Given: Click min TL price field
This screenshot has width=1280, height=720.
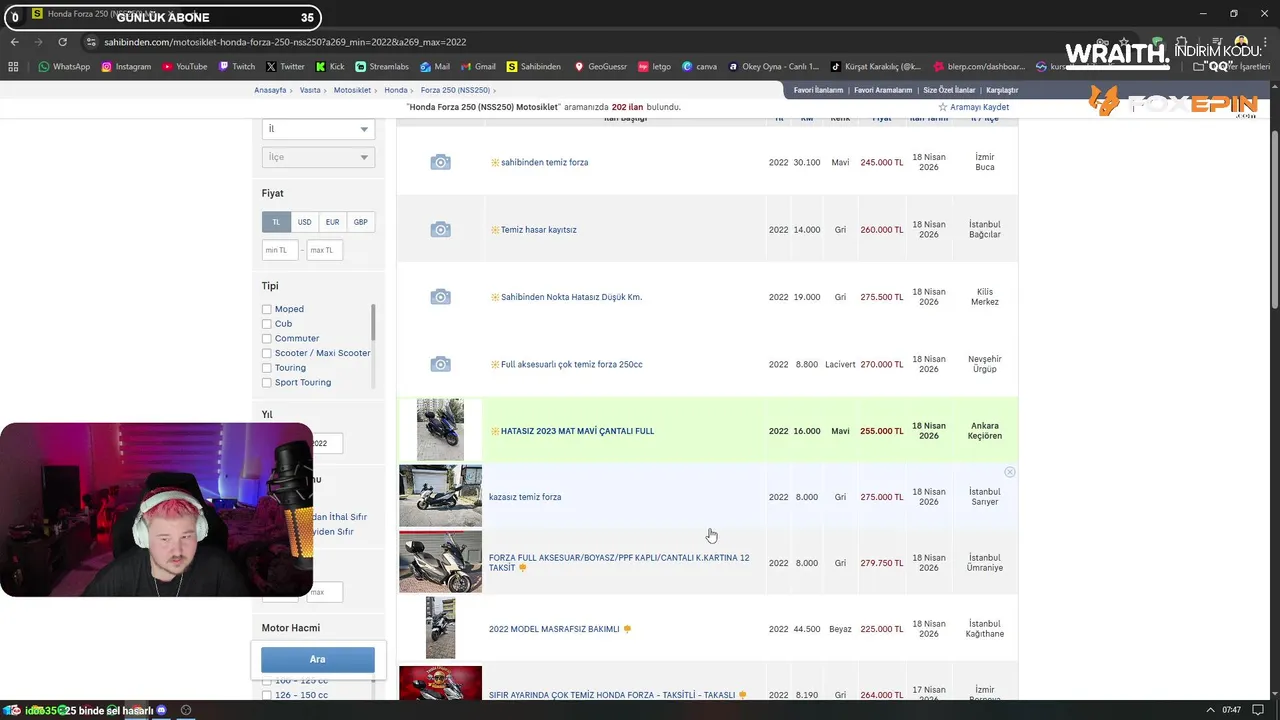Looking at the screenshot, I should (280, 250).
